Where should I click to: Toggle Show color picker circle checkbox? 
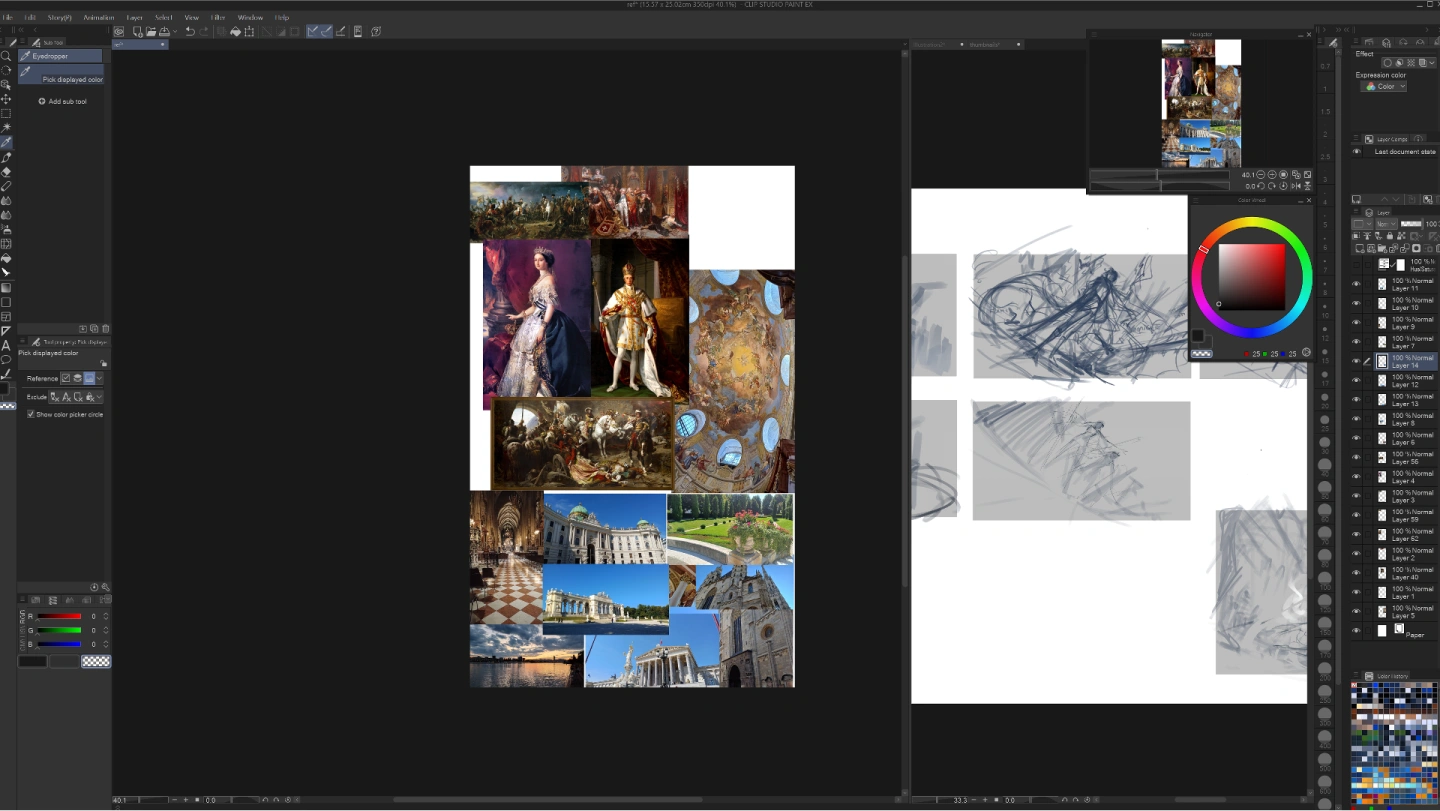point(30,414)
